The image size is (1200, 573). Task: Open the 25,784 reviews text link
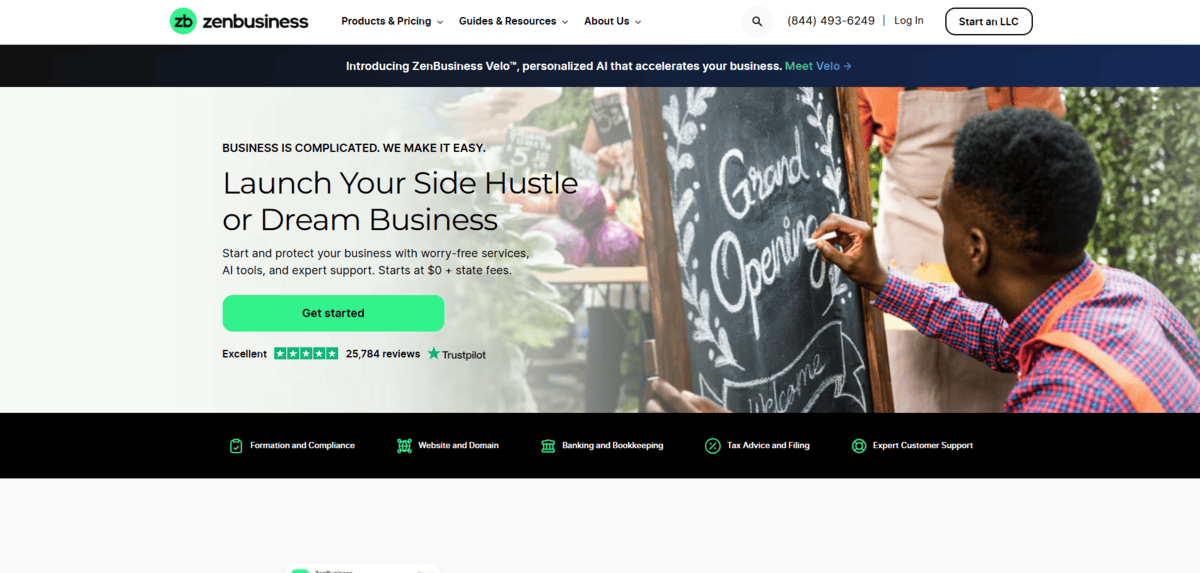(383, 354)
